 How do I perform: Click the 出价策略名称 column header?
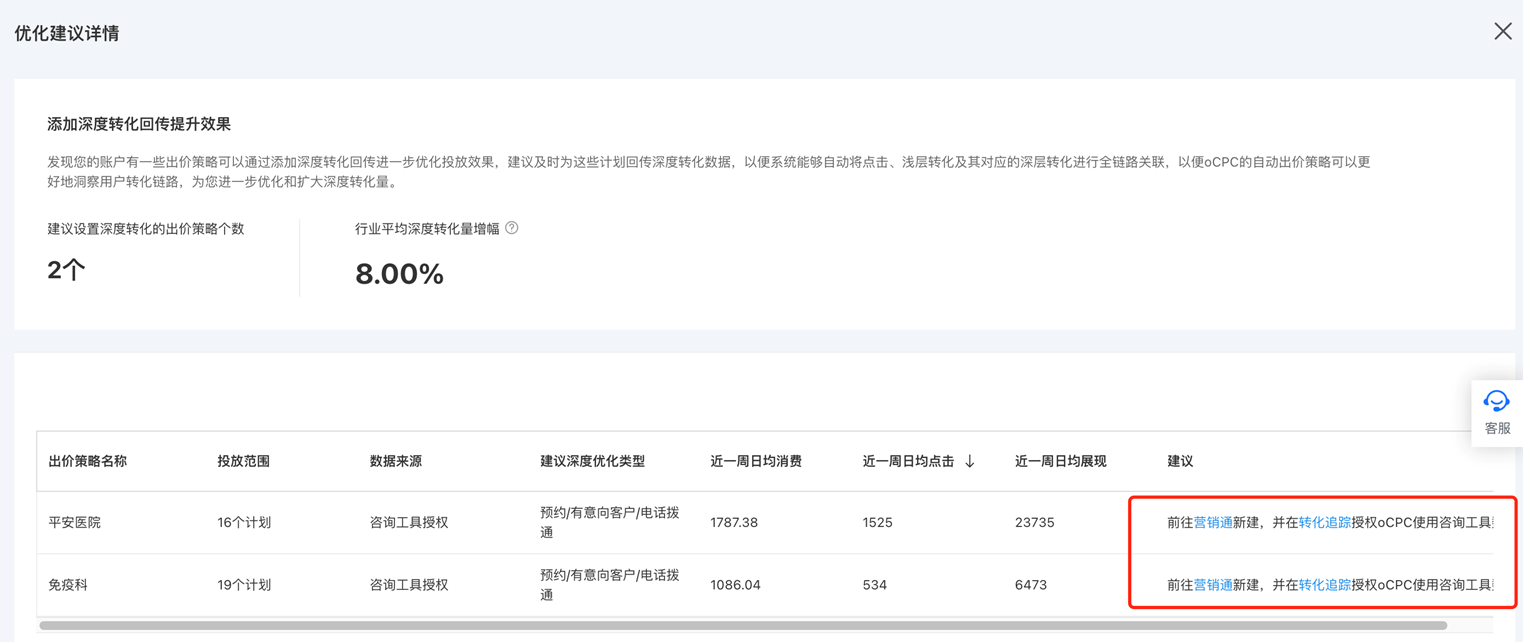88,461
